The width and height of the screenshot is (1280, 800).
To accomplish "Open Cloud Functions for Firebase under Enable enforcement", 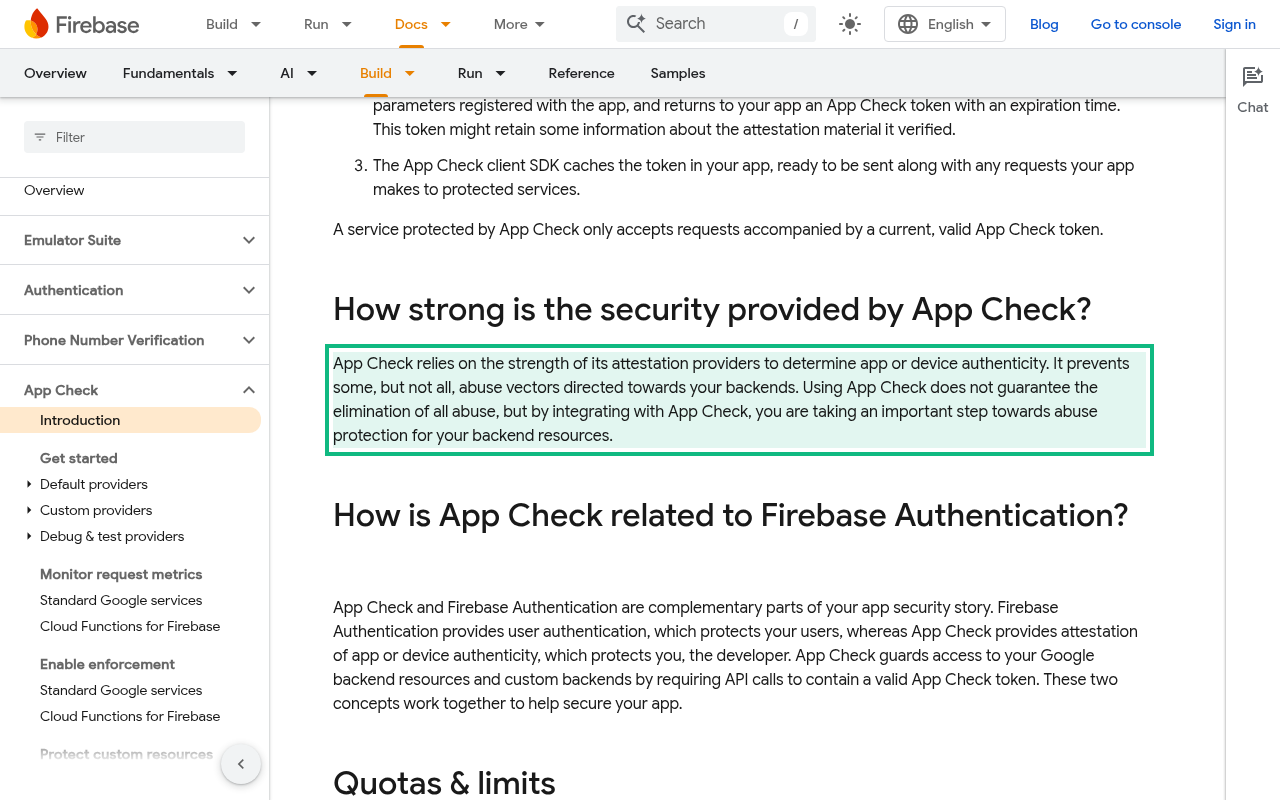I will click(x=130, y=716).
